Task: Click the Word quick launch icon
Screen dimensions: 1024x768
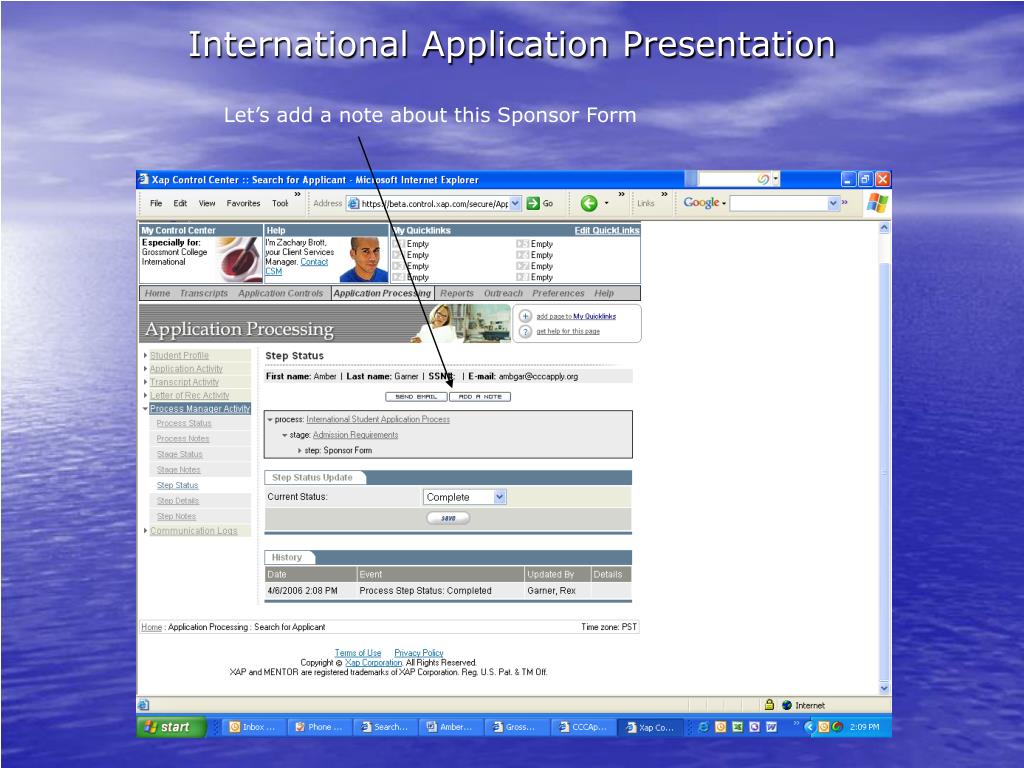Action: pyautogui.click(x=771, y=727)
